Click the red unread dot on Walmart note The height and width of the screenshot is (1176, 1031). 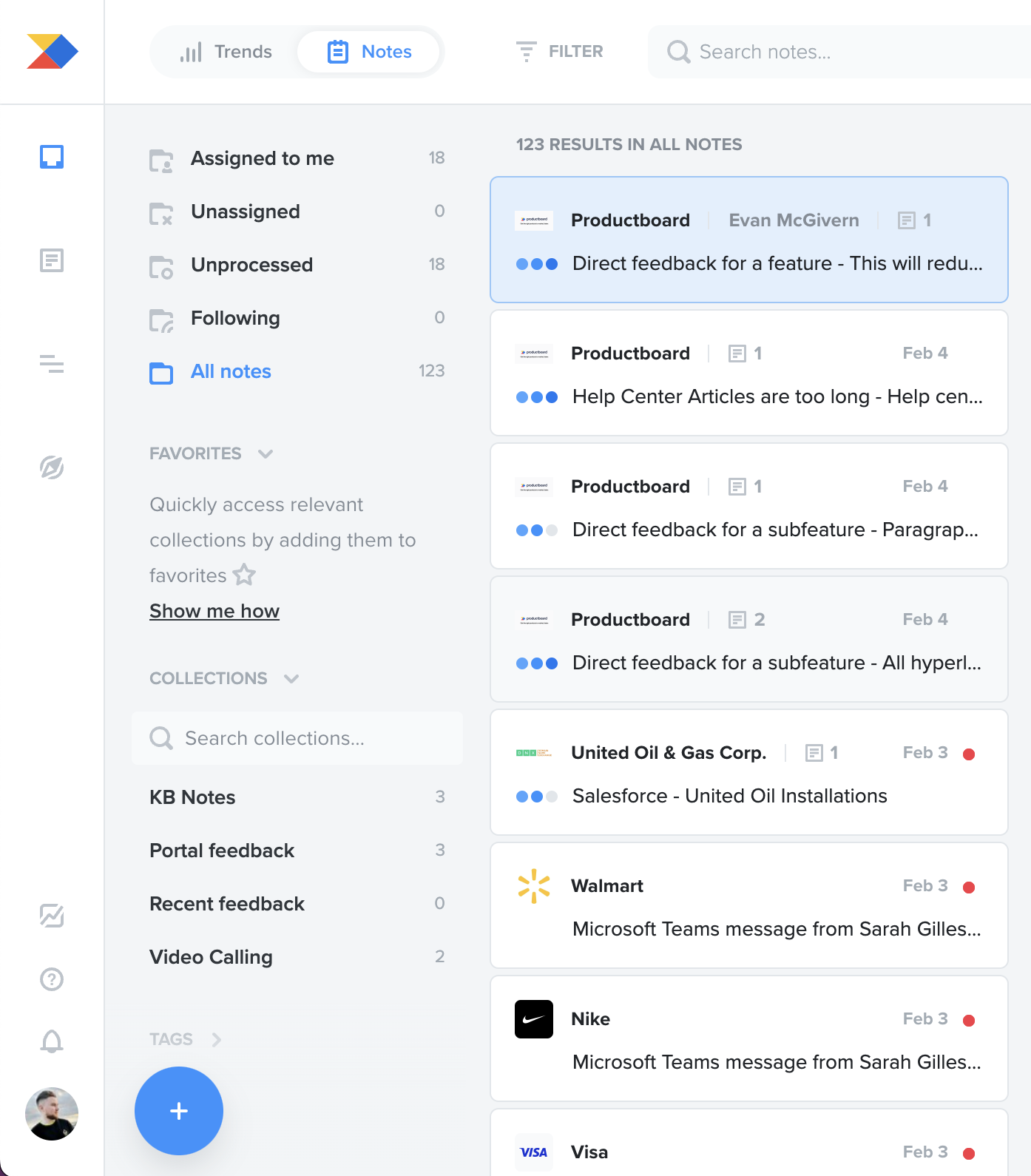click(x=969, y=888)
